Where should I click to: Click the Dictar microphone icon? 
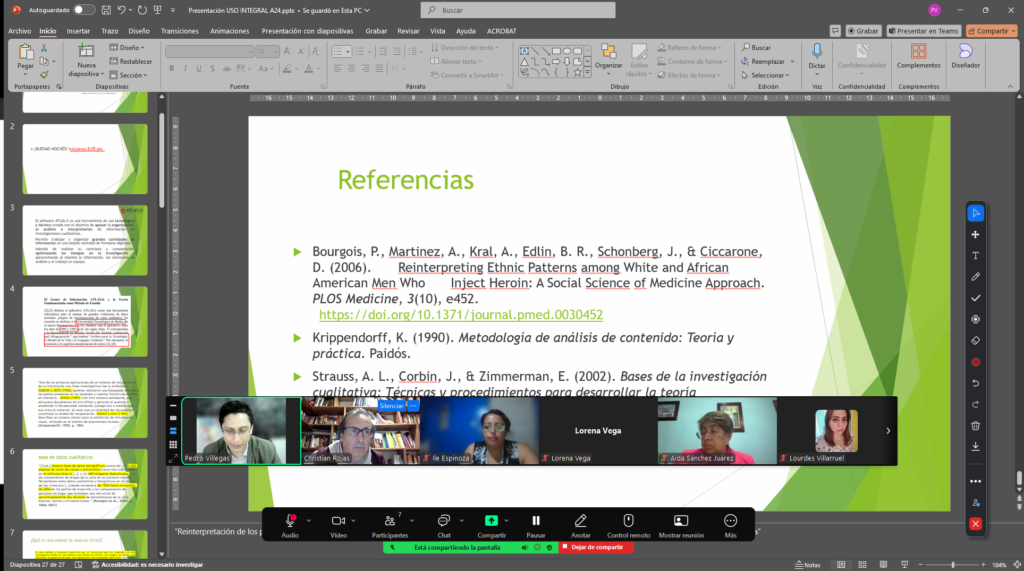[x=817, y=52]
